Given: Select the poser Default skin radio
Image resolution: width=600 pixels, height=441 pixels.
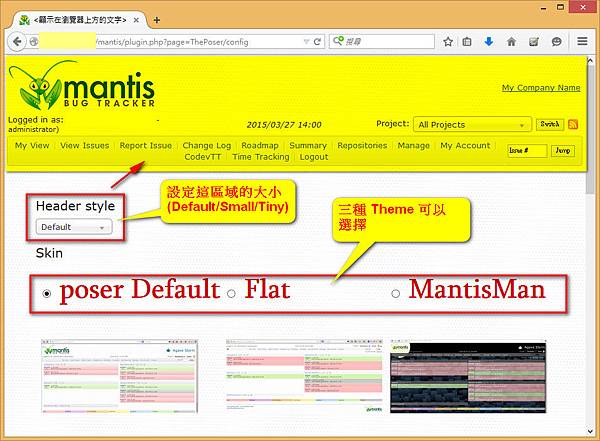Looking at the screenshot, I should (46, 294).
